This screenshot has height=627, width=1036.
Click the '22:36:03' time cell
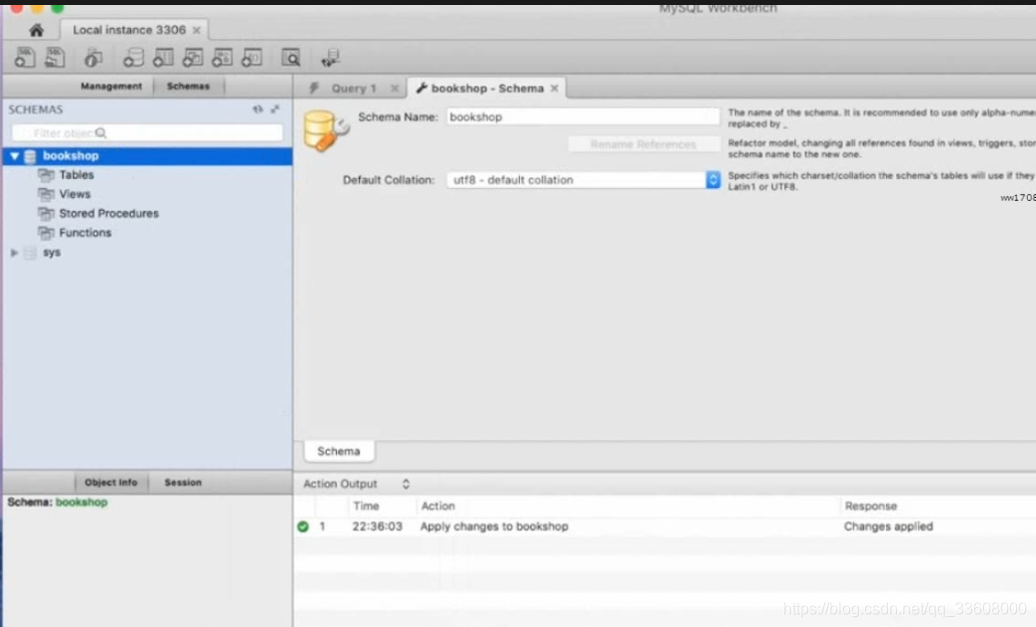click(x=377, y=527)
